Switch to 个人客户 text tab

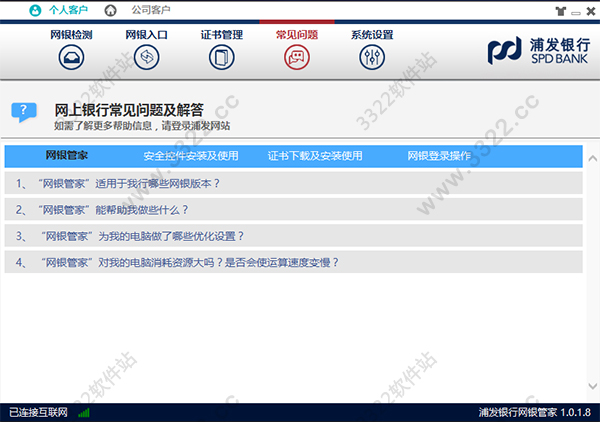click(68, 10)
